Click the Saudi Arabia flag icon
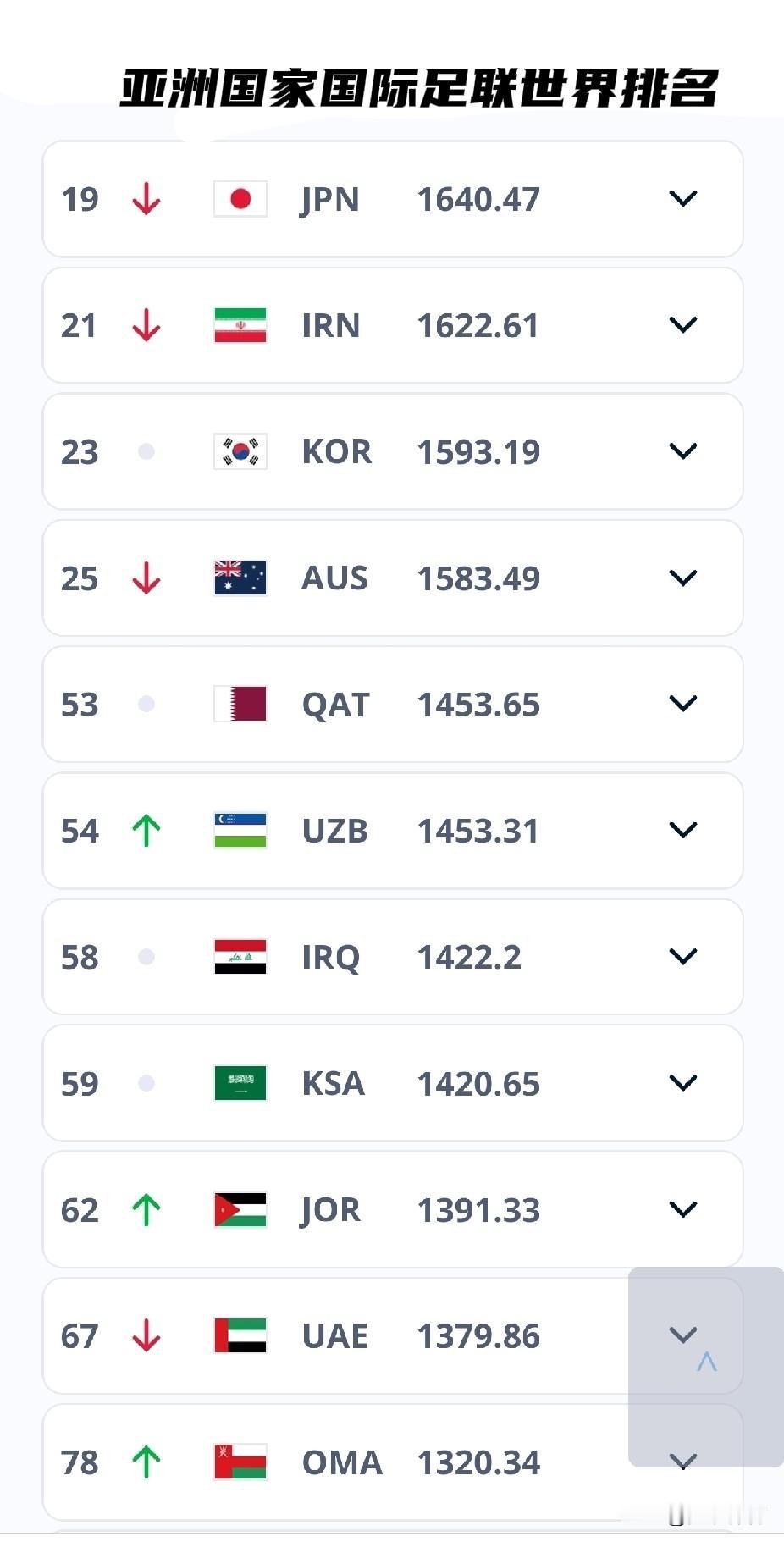Viewport: 784px width, 1542px height. pyautogui.click(x=240, y=1083)
